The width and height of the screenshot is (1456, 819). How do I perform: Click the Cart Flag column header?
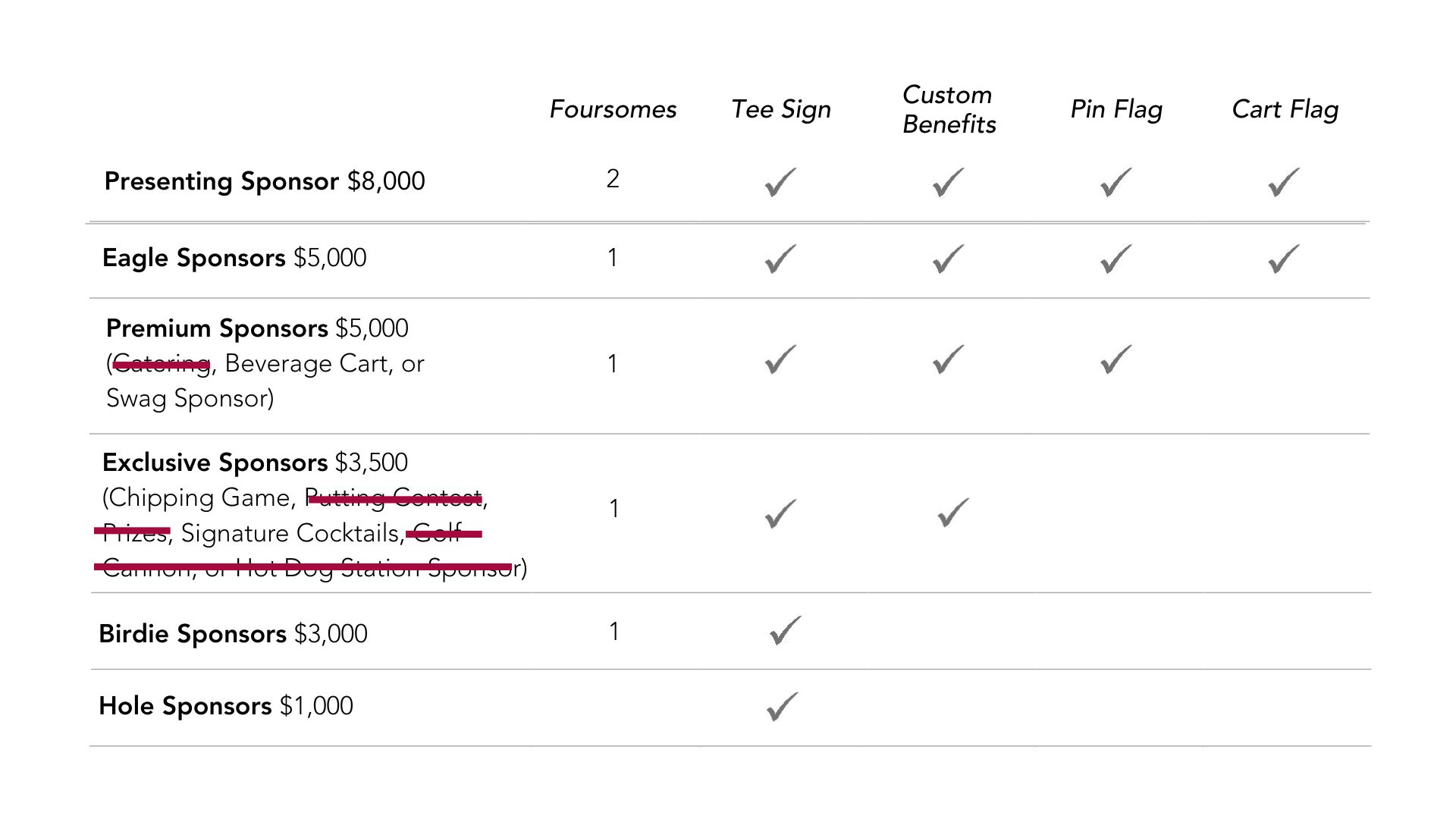1285,109
